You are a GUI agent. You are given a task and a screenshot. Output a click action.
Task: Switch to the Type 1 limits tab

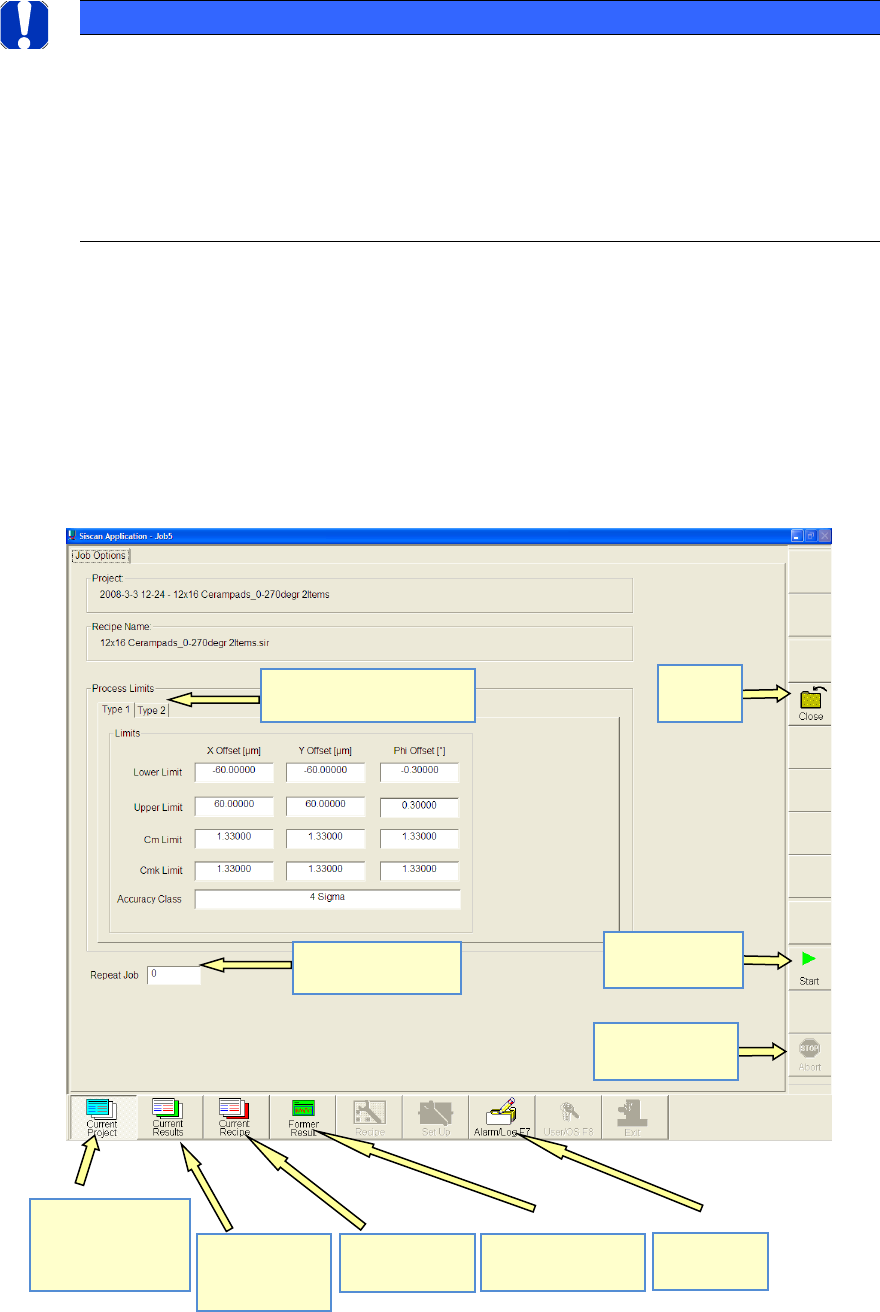114,709
